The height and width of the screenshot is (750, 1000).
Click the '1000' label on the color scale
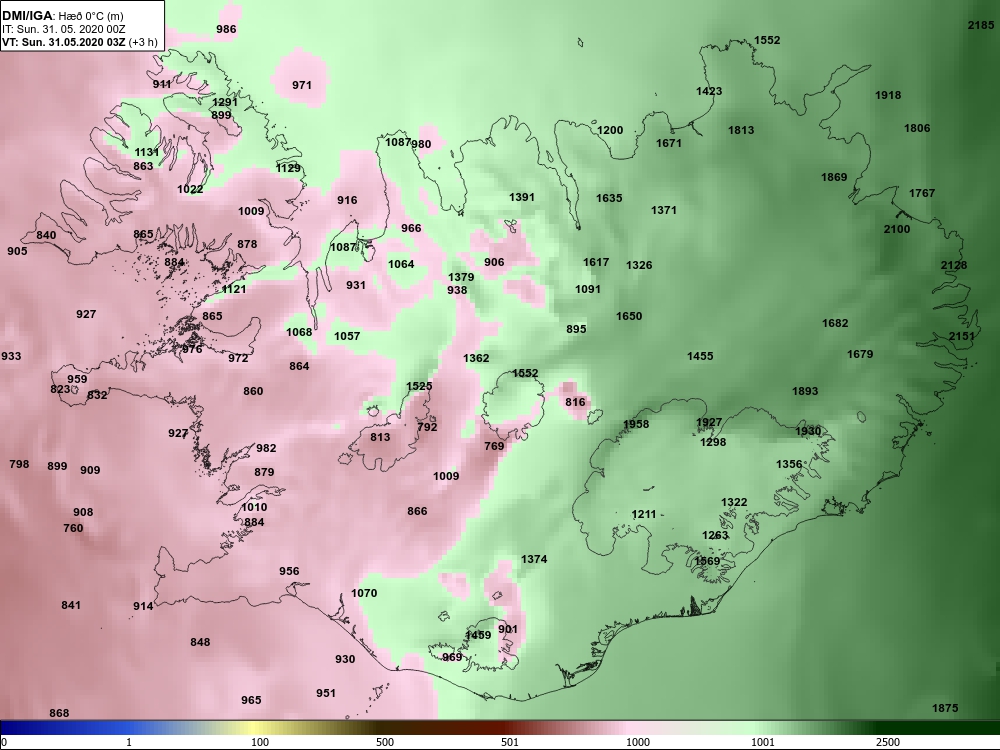638,742
